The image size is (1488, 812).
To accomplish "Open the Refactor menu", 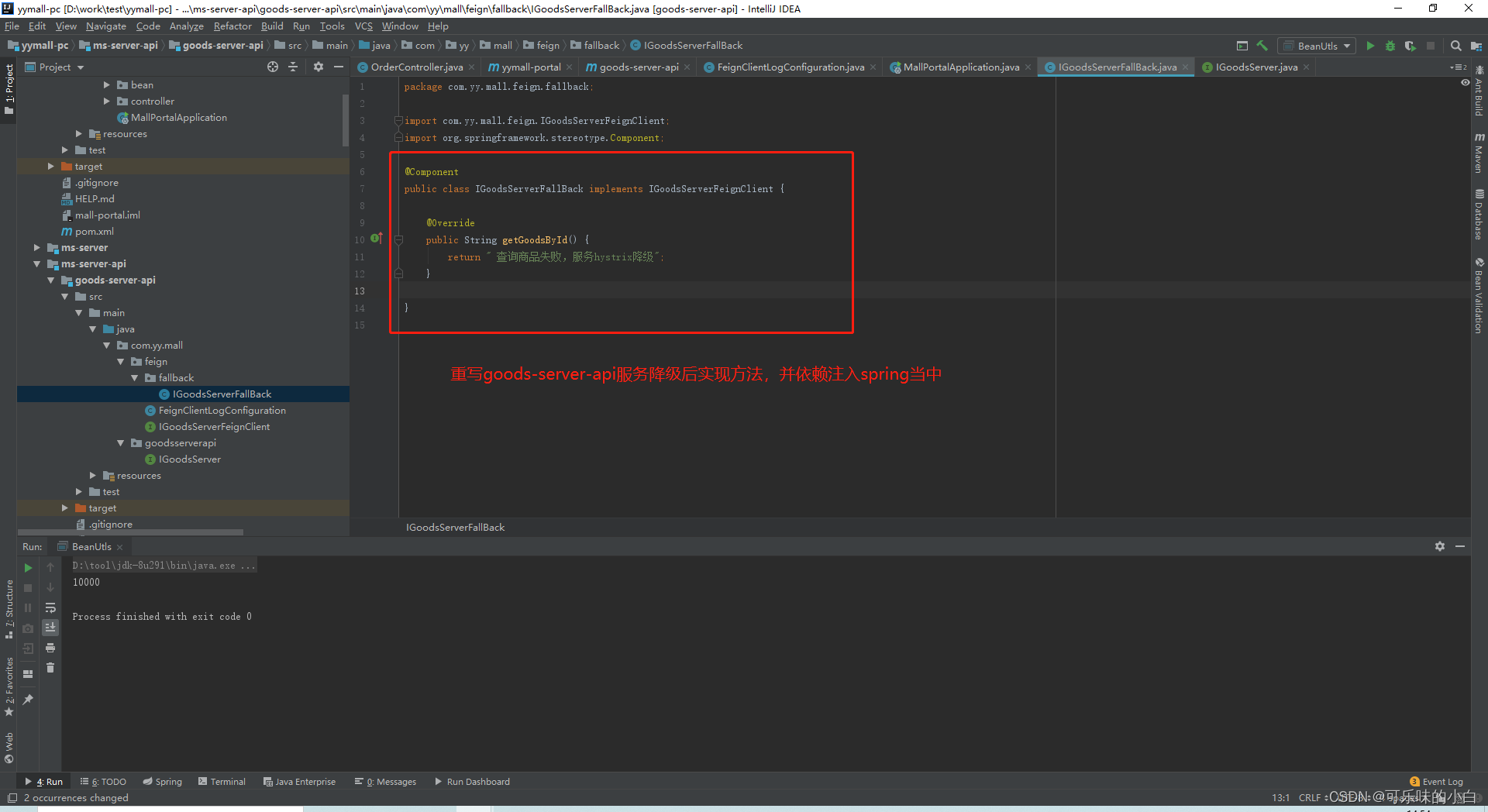I will click(x=232, y=26).
